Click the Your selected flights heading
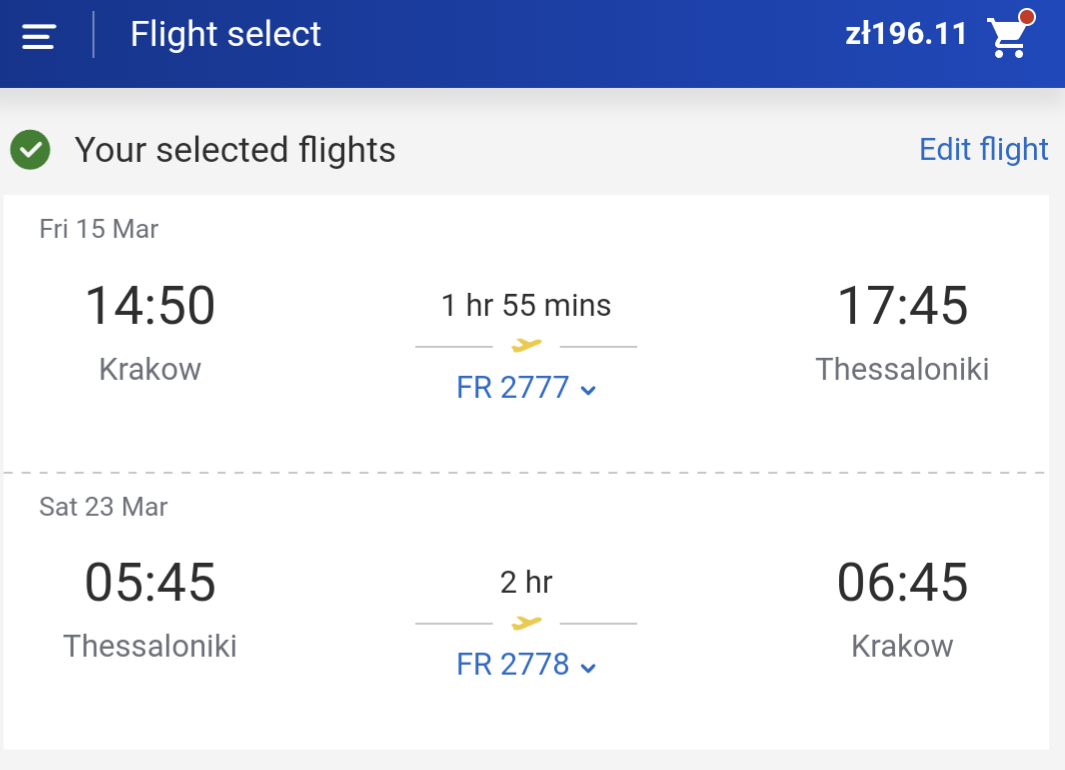Image resolution: width=1065 pixels, height=770 pixels. 235,150
